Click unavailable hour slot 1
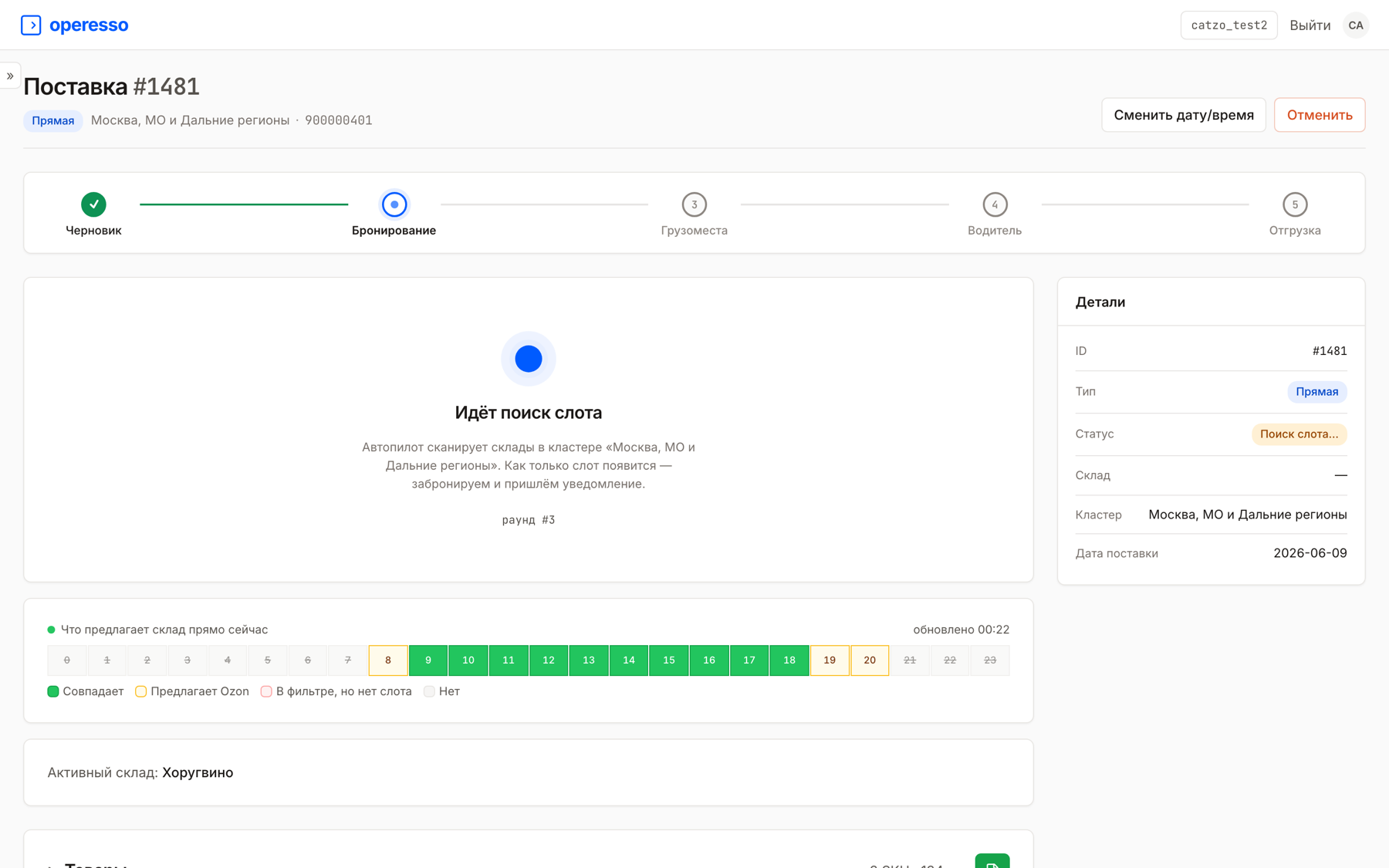 107,660
